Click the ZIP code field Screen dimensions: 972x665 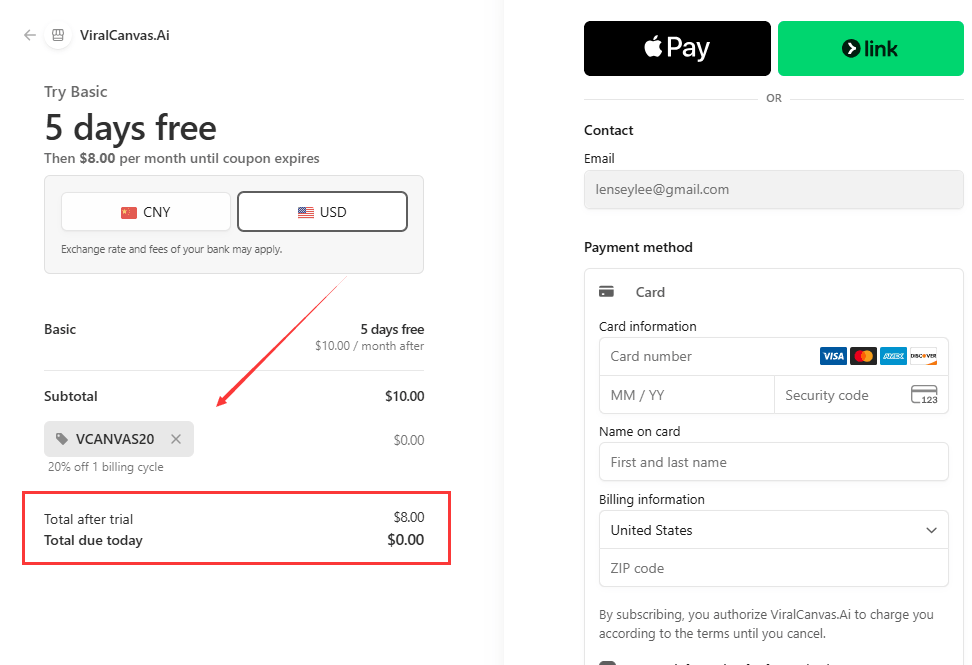774,568
